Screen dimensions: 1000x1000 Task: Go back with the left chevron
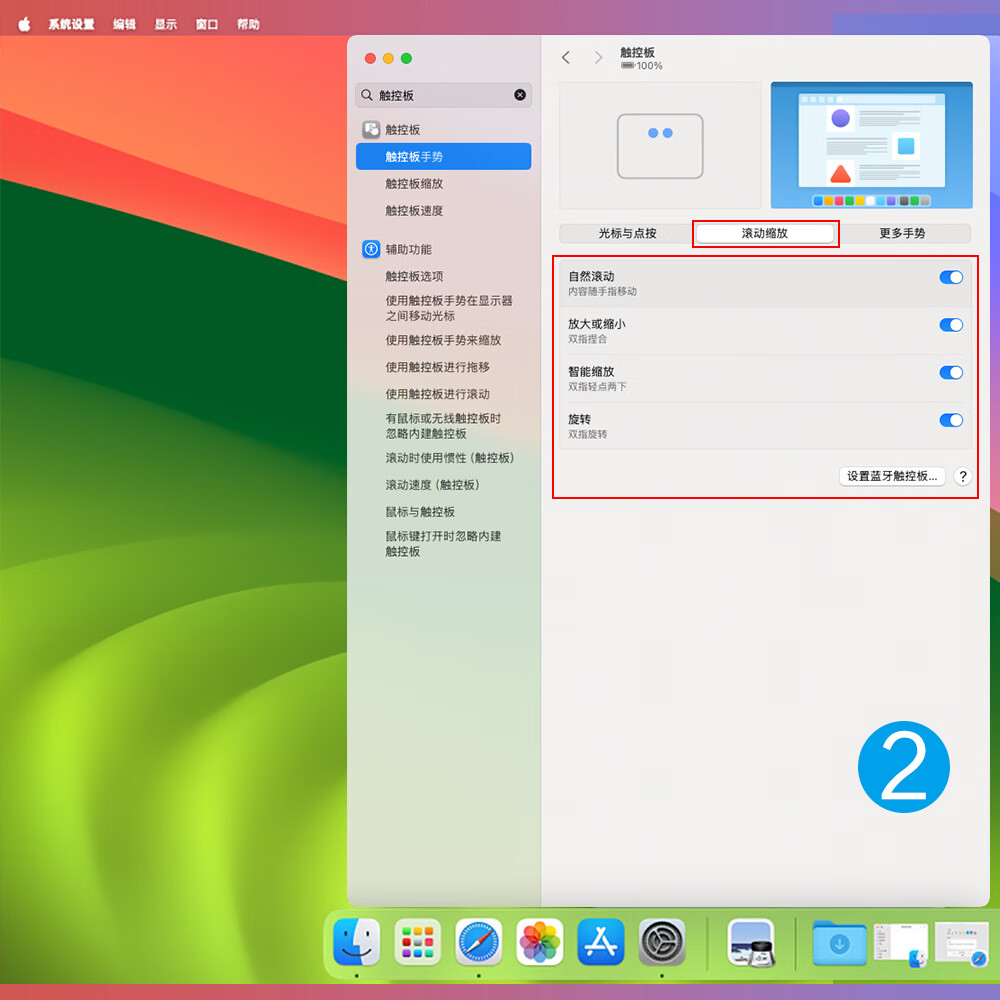566,57
